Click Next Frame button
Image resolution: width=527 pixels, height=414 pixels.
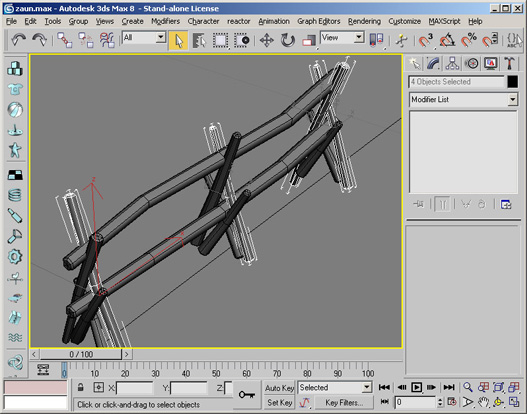click(x=432, y=387)
